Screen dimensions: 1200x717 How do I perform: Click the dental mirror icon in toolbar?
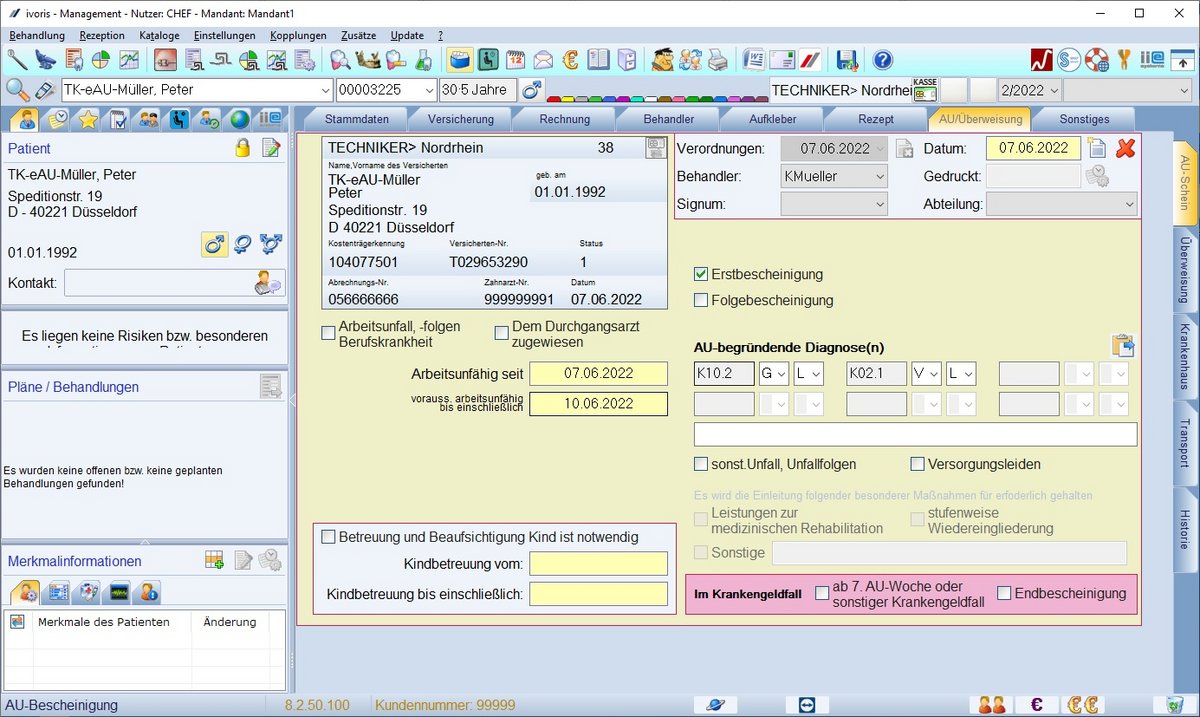coord(18,60)
